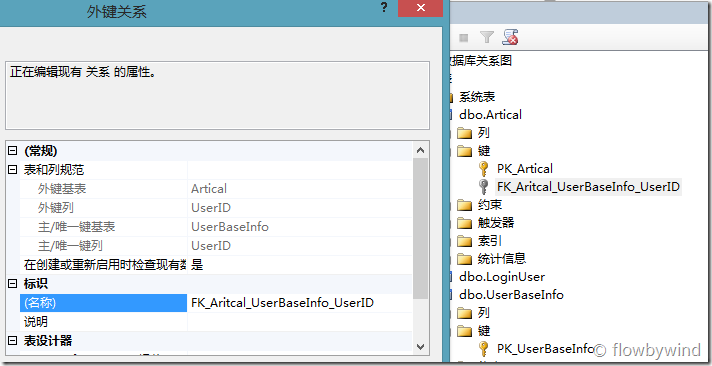712x366 pixels.
Task: Select FK_Aritcal_UserBaseInfo_UserID in the tree
Action: (588, 187)
